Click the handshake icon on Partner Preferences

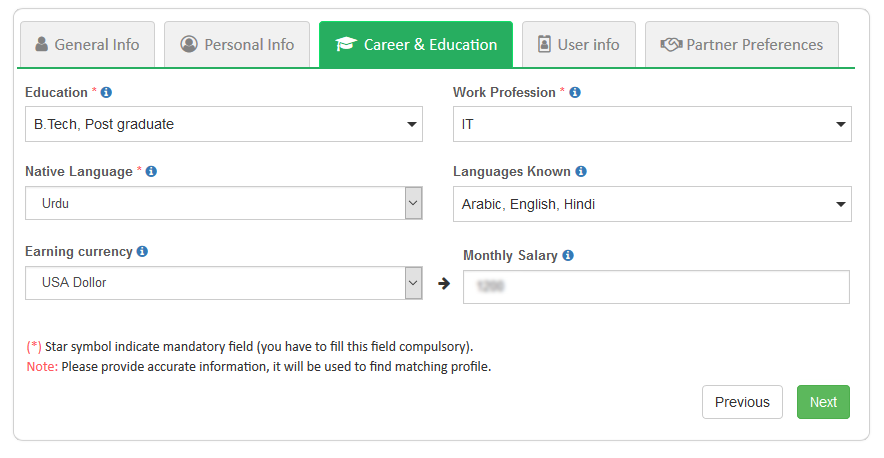click(x=671, y=45)
